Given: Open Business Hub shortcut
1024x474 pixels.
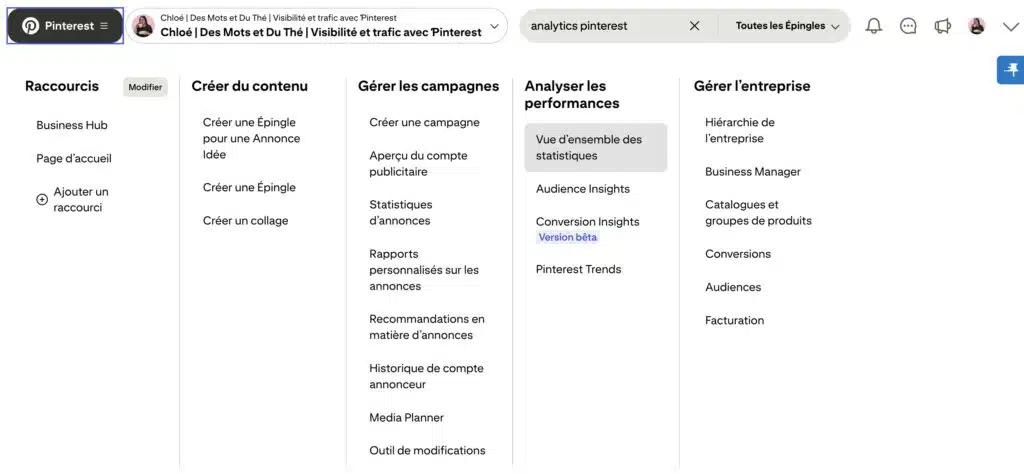Looking at the screenshot, I should [72, 125].
